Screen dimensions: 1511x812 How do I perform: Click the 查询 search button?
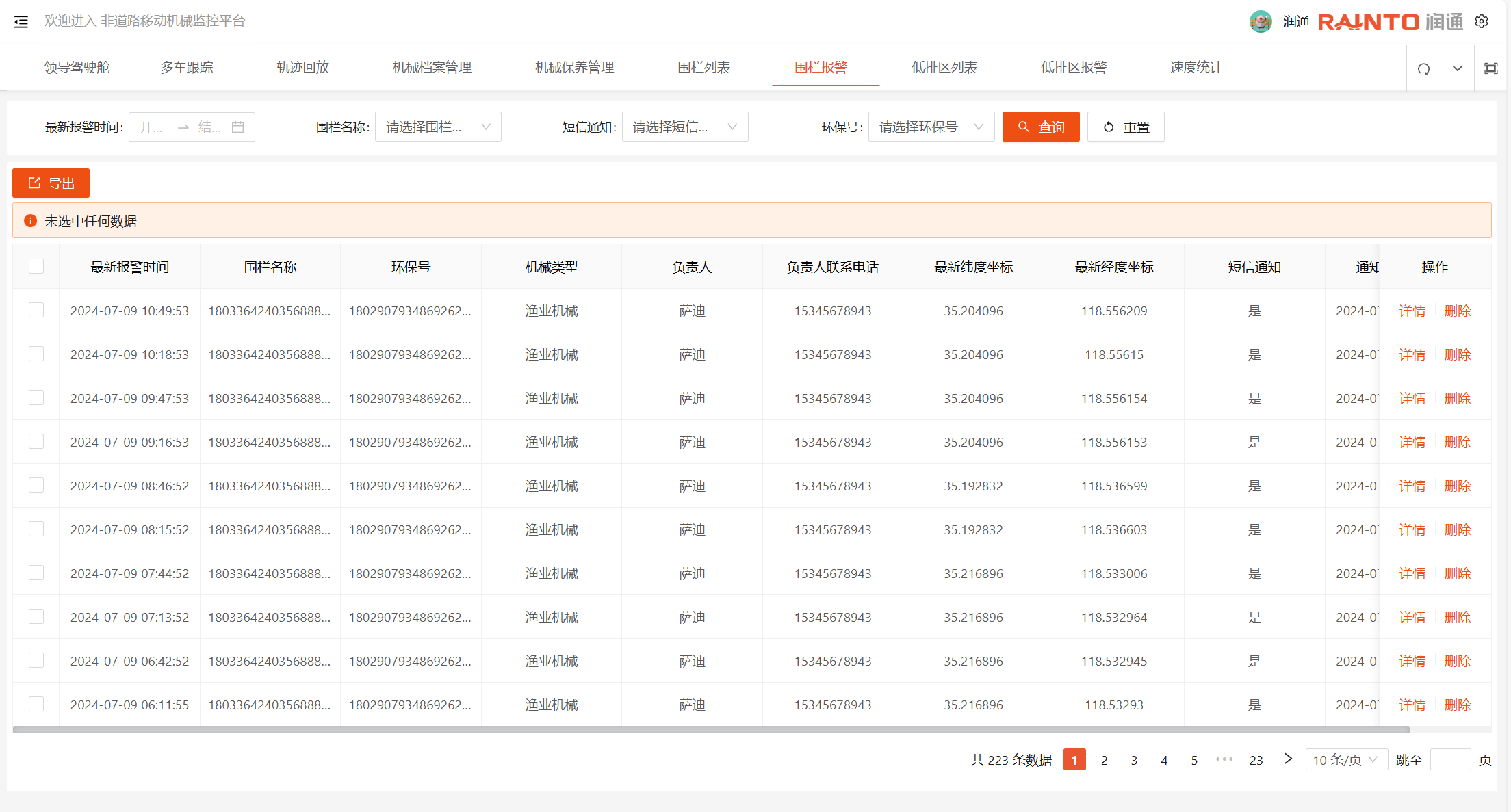tap(1041, 127)
